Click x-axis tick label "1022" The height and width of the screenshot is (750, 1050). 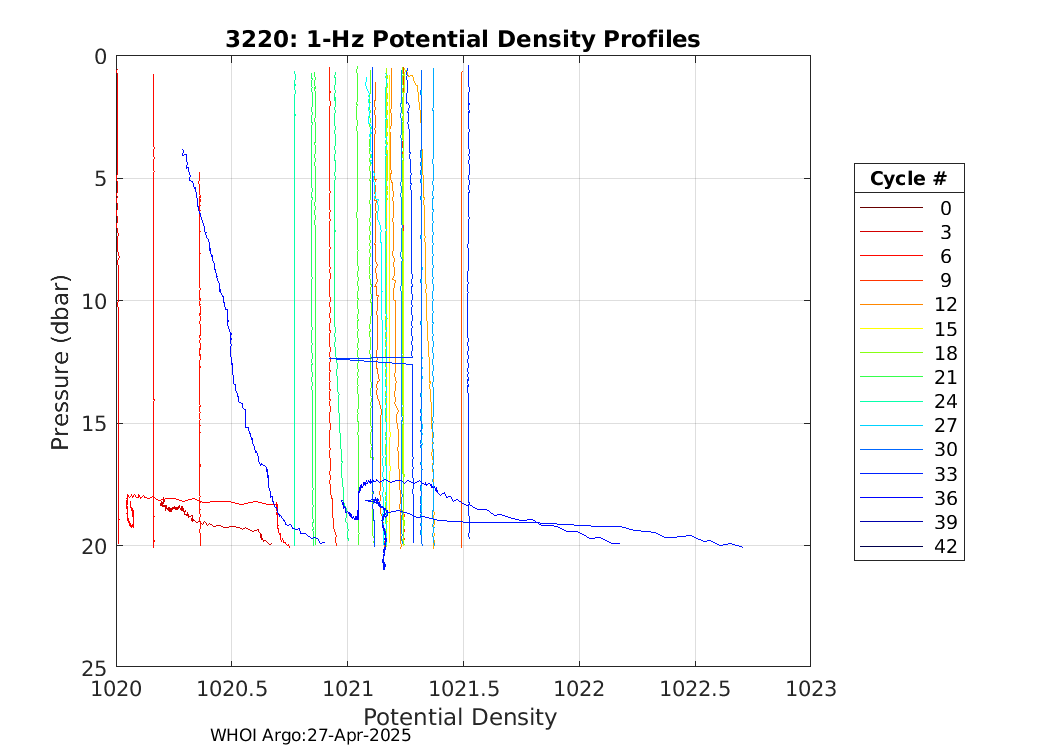[x=579, y=689]
